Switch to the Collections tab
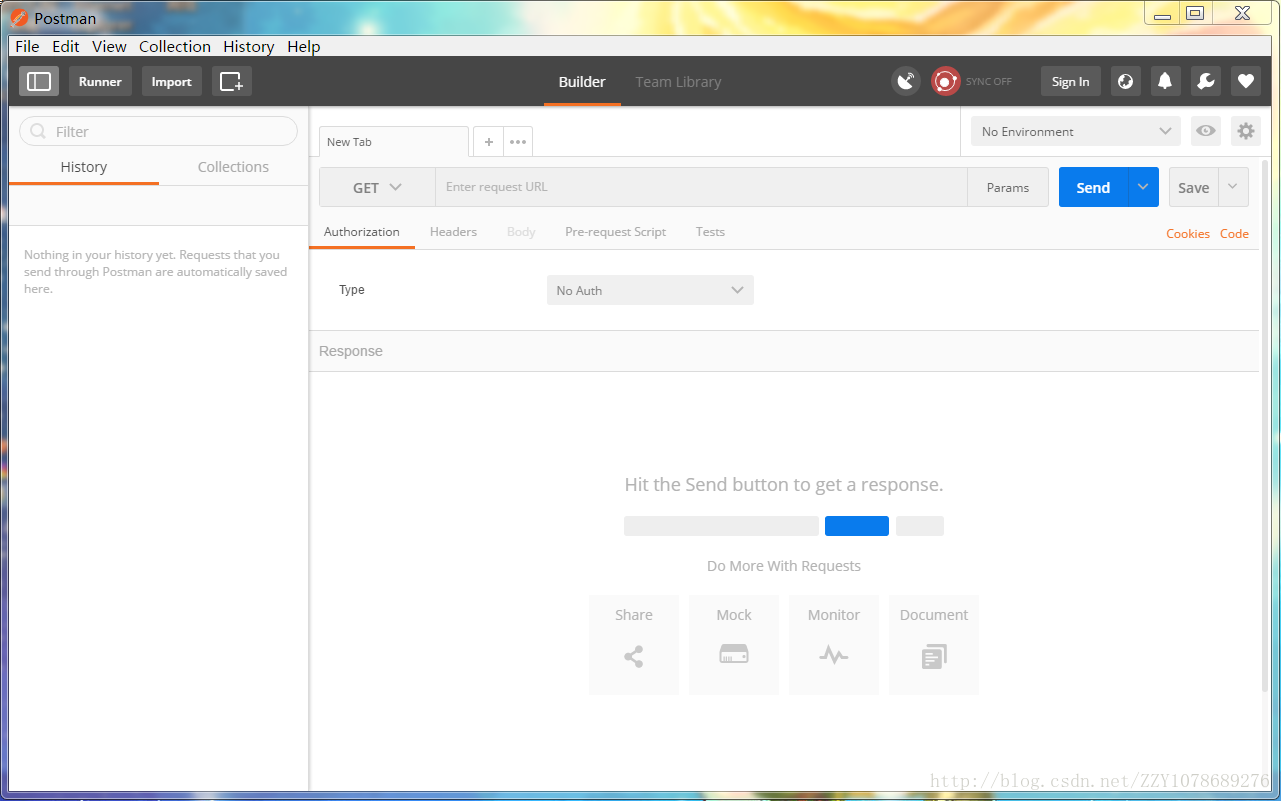Viewport: 1281px width, 801px height. click(x=233, y=167)
